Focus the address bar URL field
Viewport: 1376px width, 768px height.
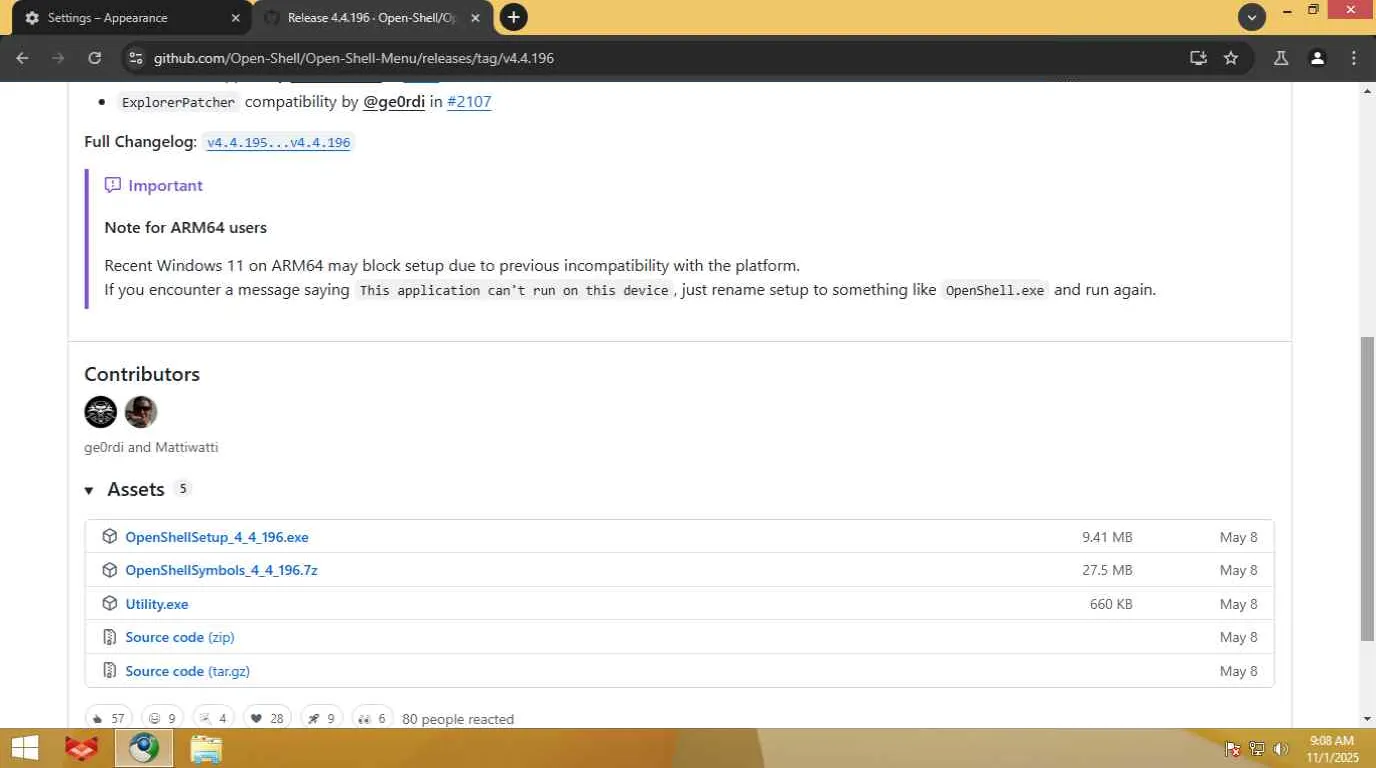(660, 58)
